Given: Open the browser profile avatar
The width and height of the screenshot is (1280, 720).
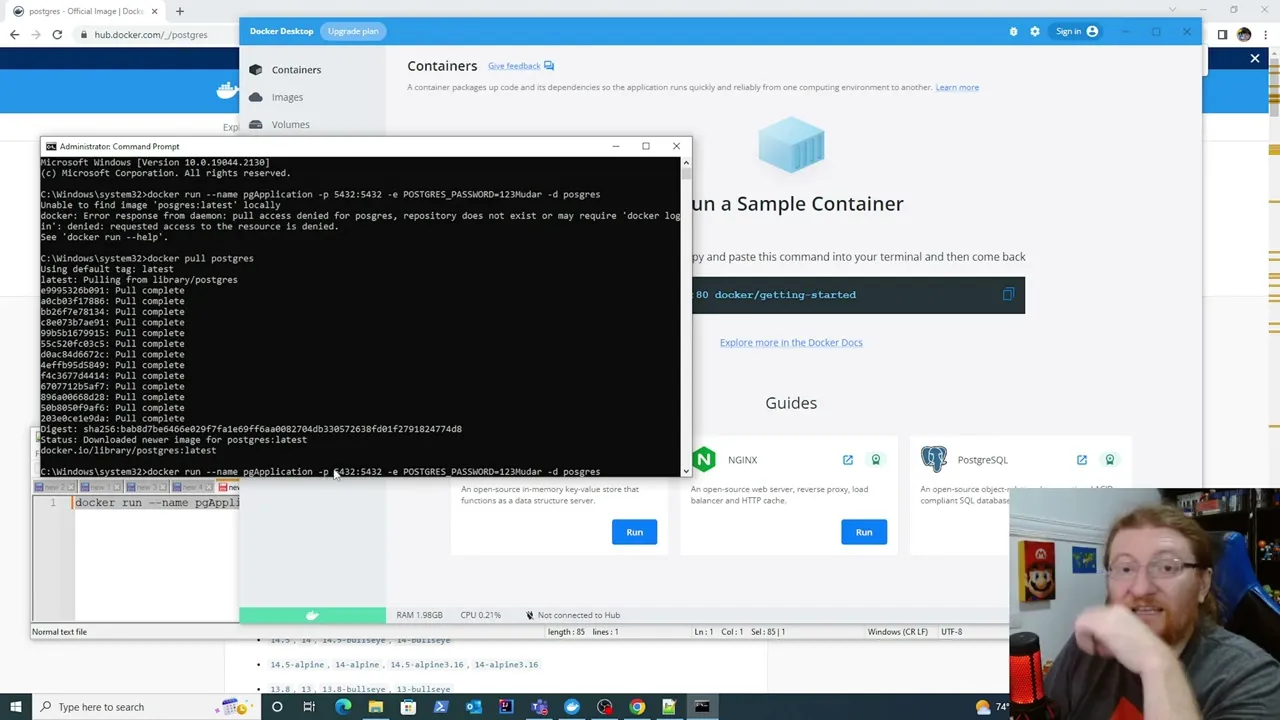Looking at the screenshot, I should [x=1244, y=35].
